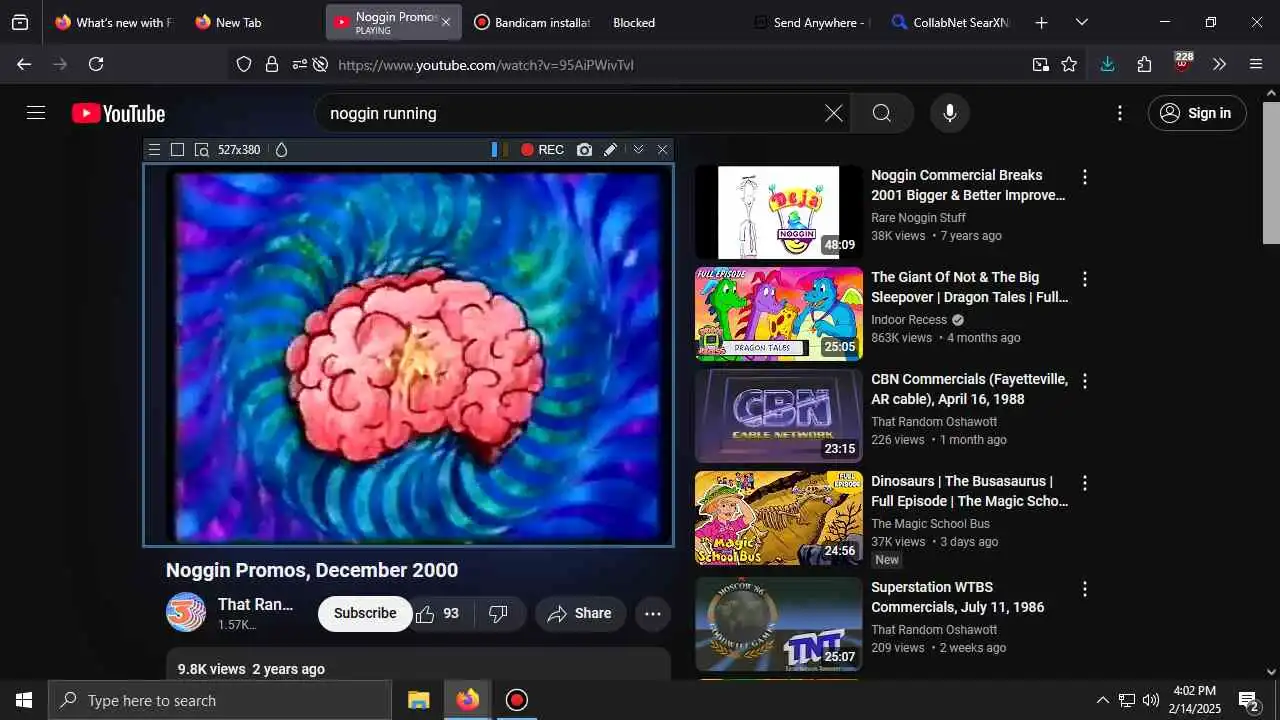
Task: Open Firefox application menu
Action: tap(1256, 64)
